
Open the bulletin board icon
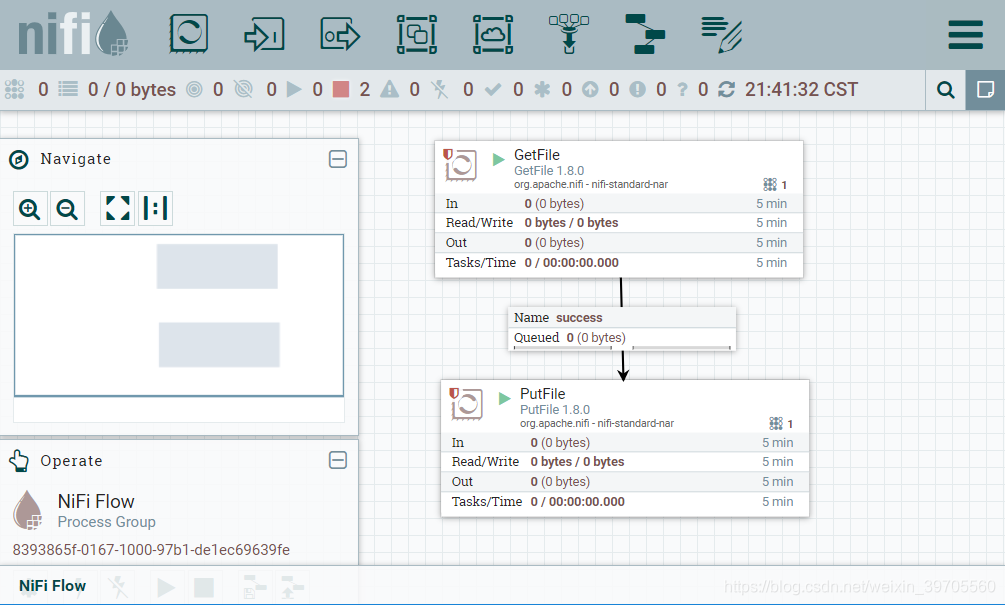(985, 90)
